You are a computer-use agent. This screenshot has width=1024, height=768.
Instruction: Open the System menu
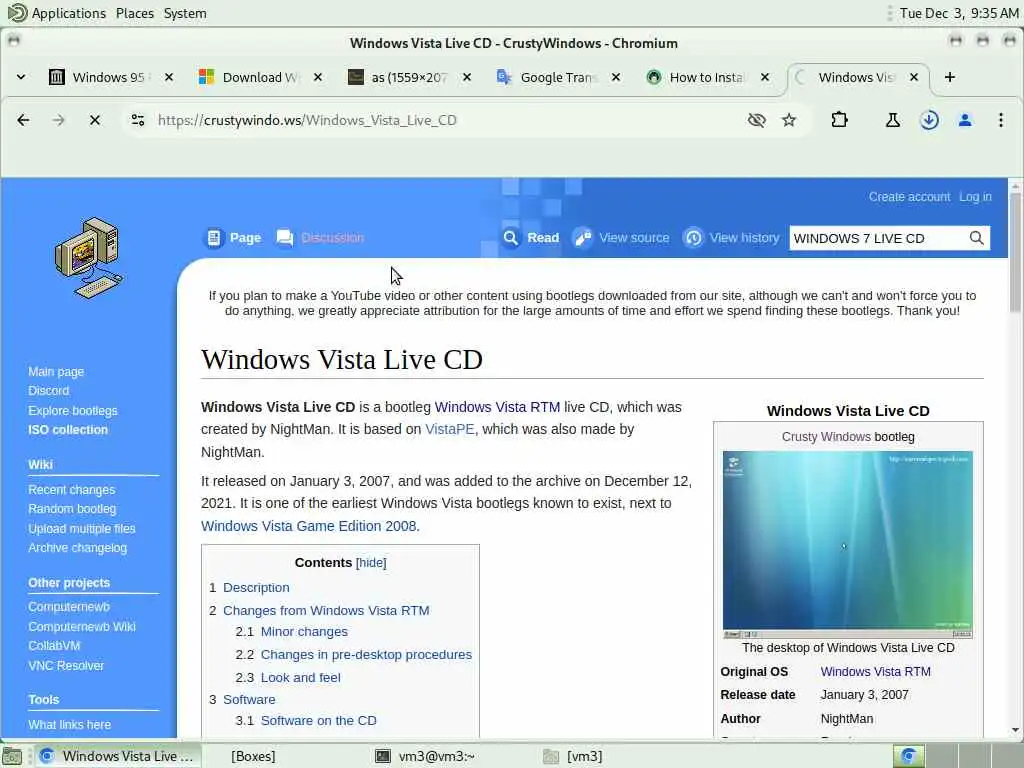click(x=185, y=13)
